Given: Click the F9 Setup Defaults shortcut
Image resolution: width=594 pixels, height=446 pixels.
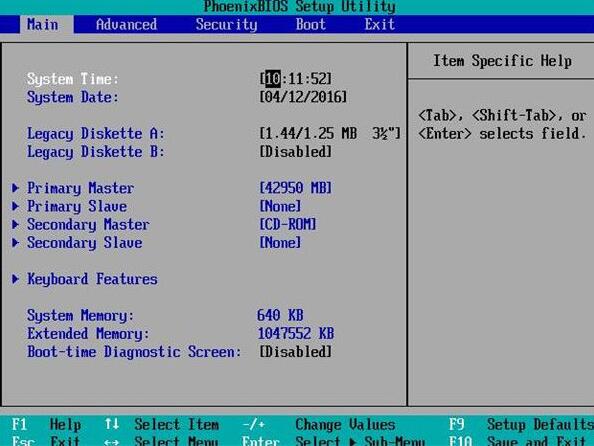Looking at the screenshot, I should tap(521, 424).
